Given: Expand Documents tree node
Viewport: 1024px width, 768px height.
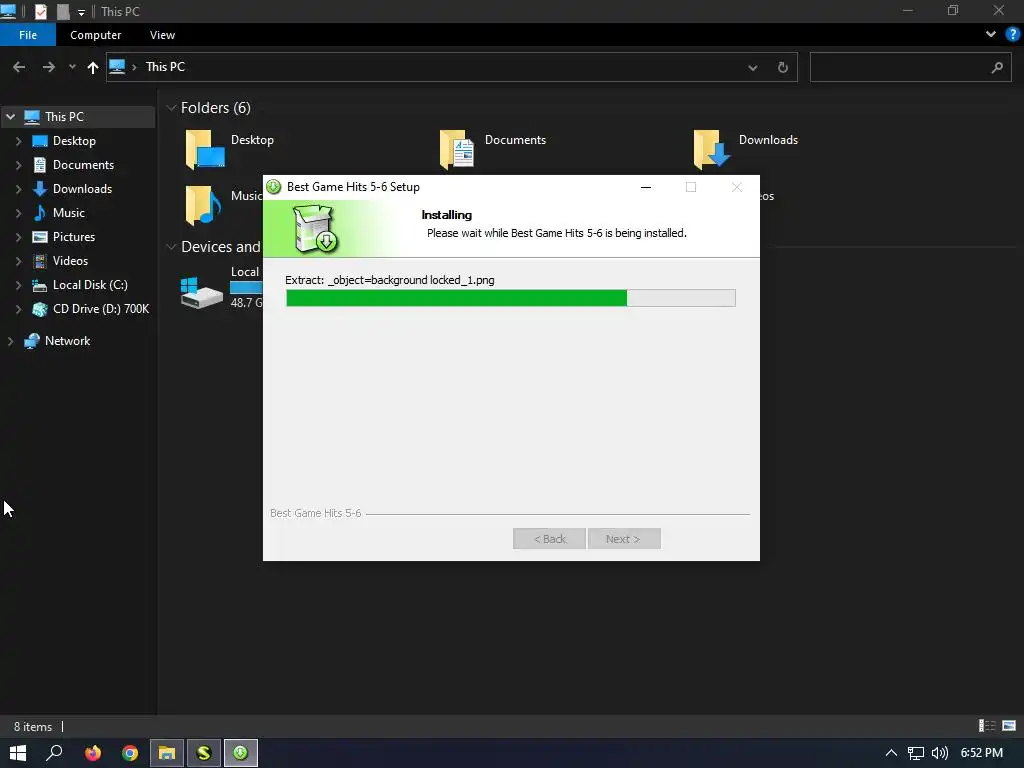Looking at the screenshot, I should [18, 165].
